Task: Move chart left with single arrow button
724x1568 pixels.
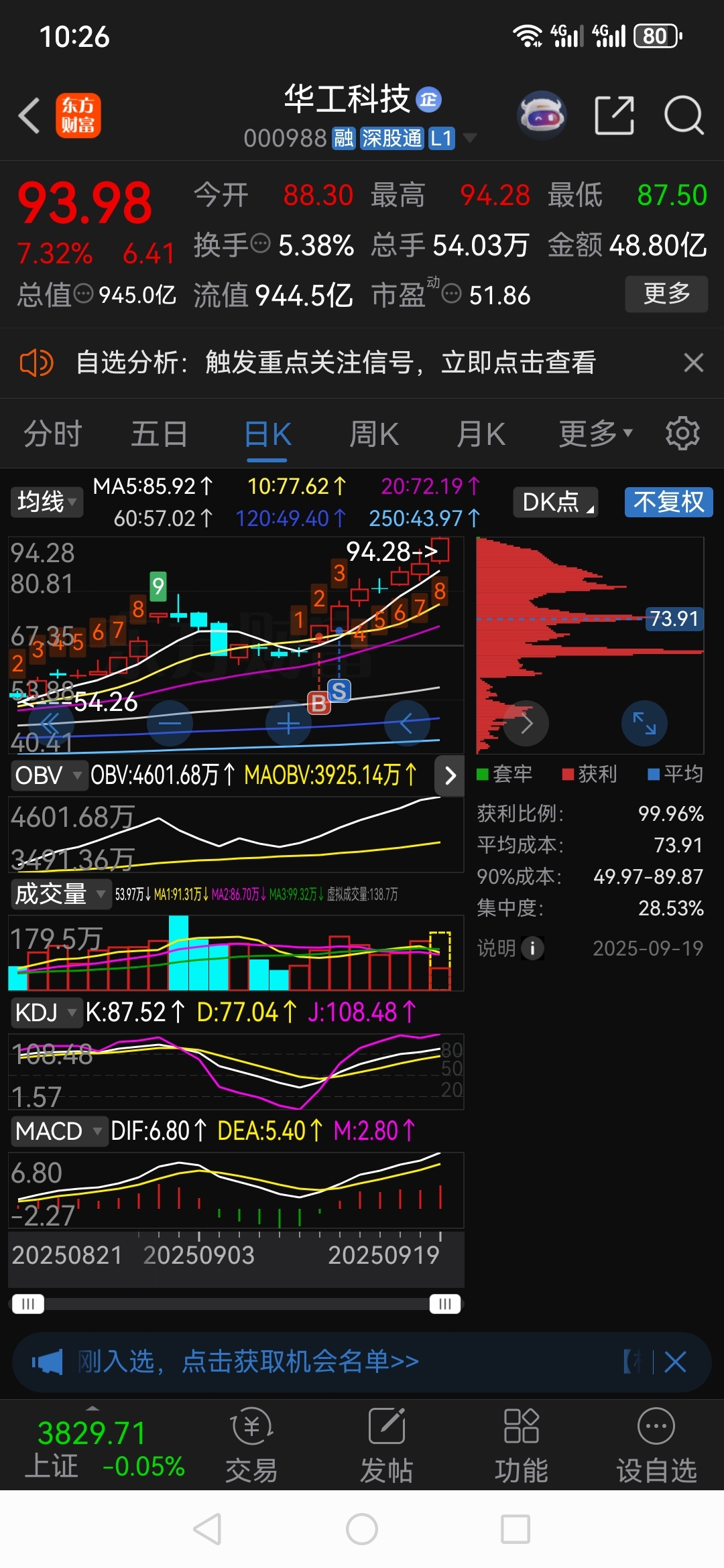Action: 406,723
